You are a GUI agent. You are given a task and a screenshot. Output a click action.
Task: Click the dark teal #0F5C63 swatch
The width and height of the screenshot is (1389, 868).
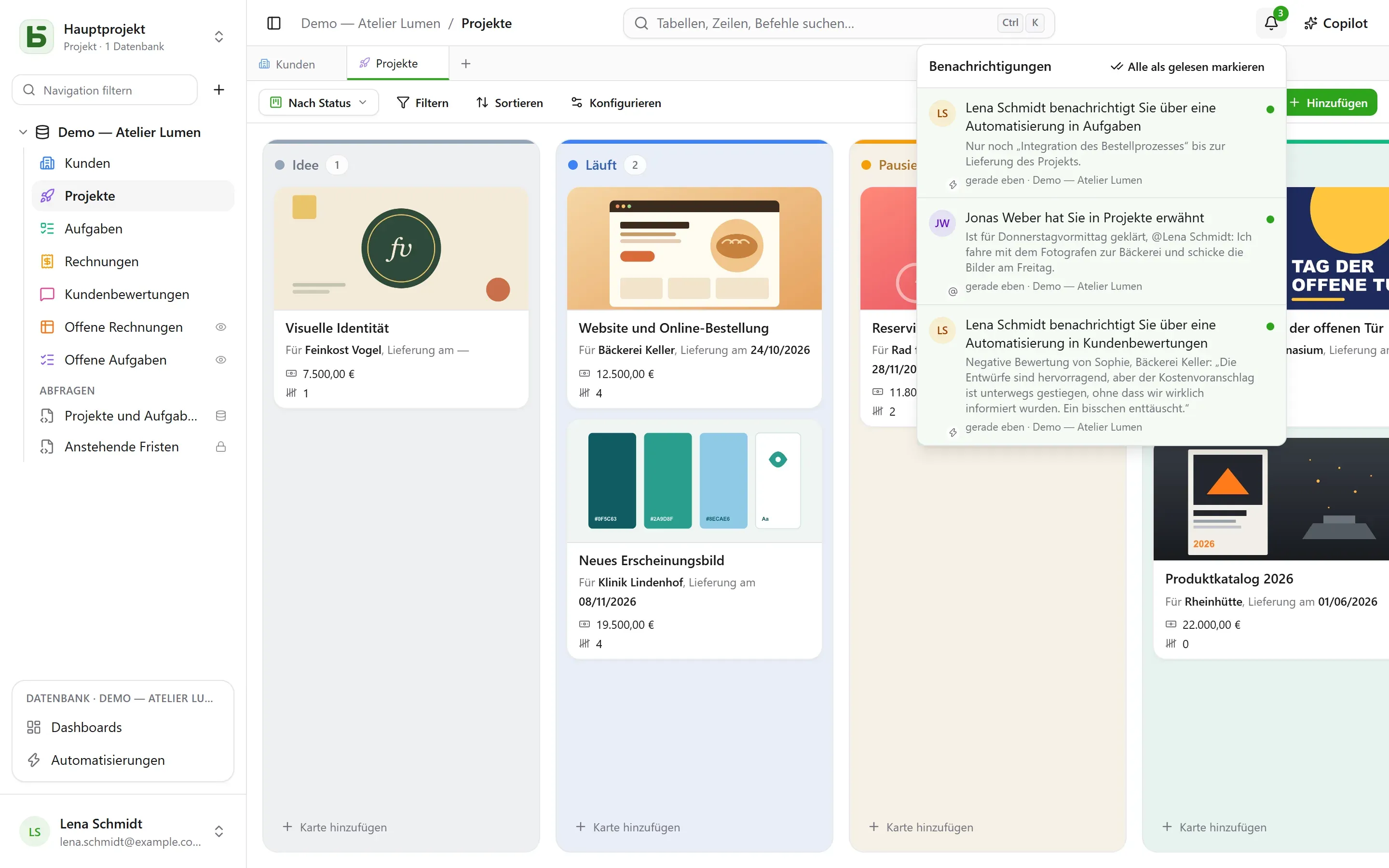pyautogui.click(x=612, y=480)
